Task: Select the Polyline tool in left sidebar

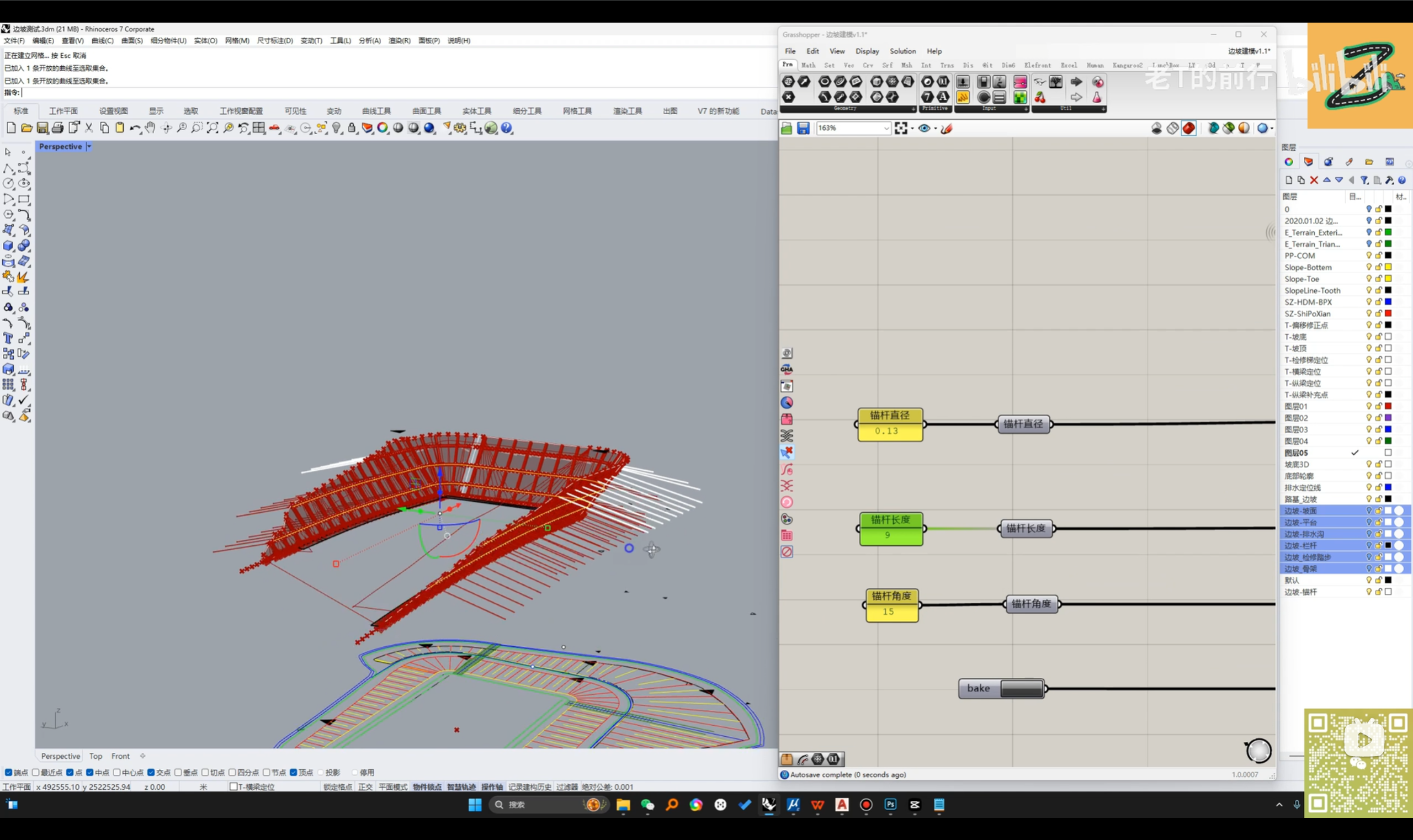Action: pos(8,169)
